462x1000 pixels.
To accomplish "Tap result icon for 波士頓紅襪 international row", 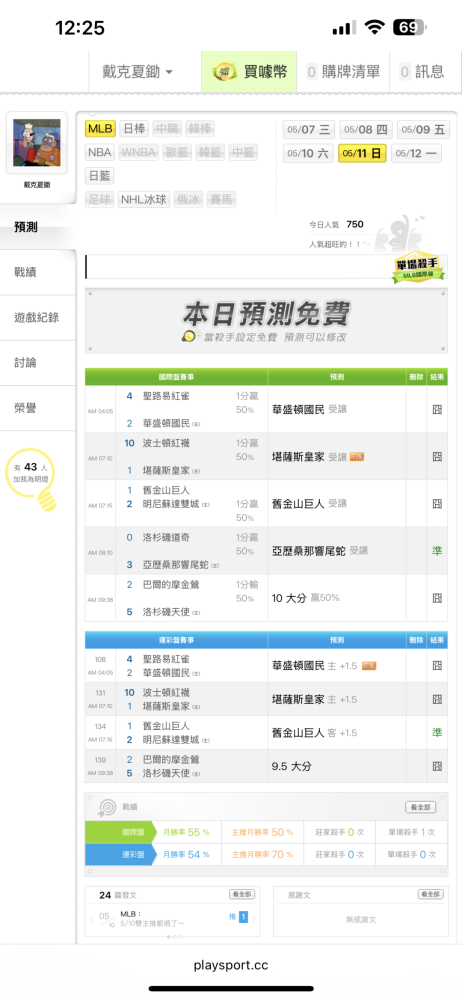I will pos(437,457).
